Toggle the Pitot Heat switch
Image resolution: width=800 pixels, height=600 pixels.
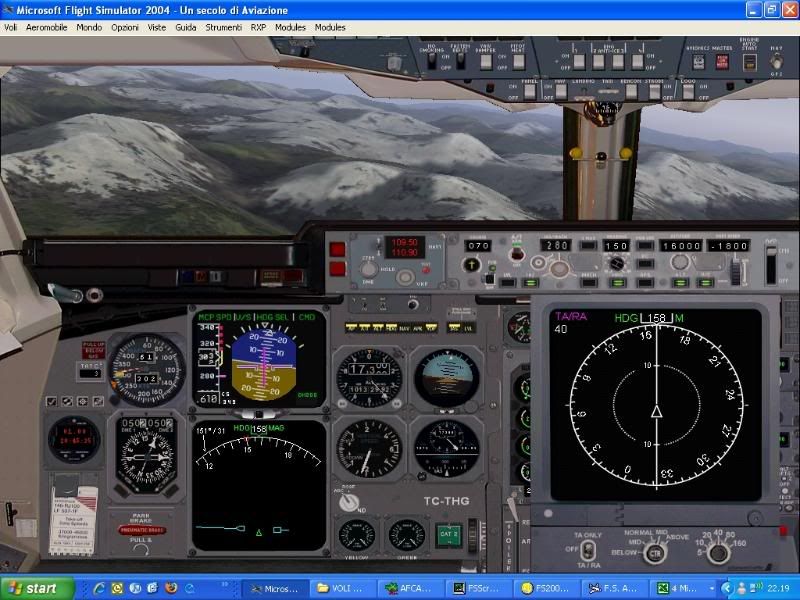(518, 62)
